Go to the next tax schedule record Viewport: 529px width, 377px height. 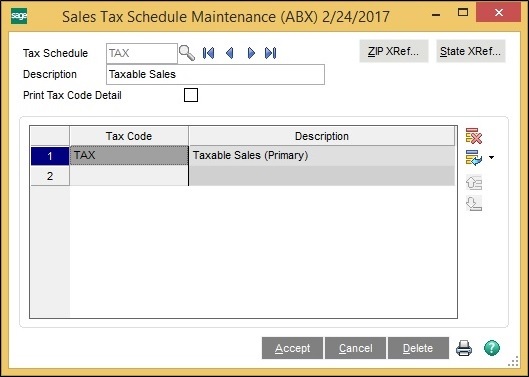[x=251, y=53]
